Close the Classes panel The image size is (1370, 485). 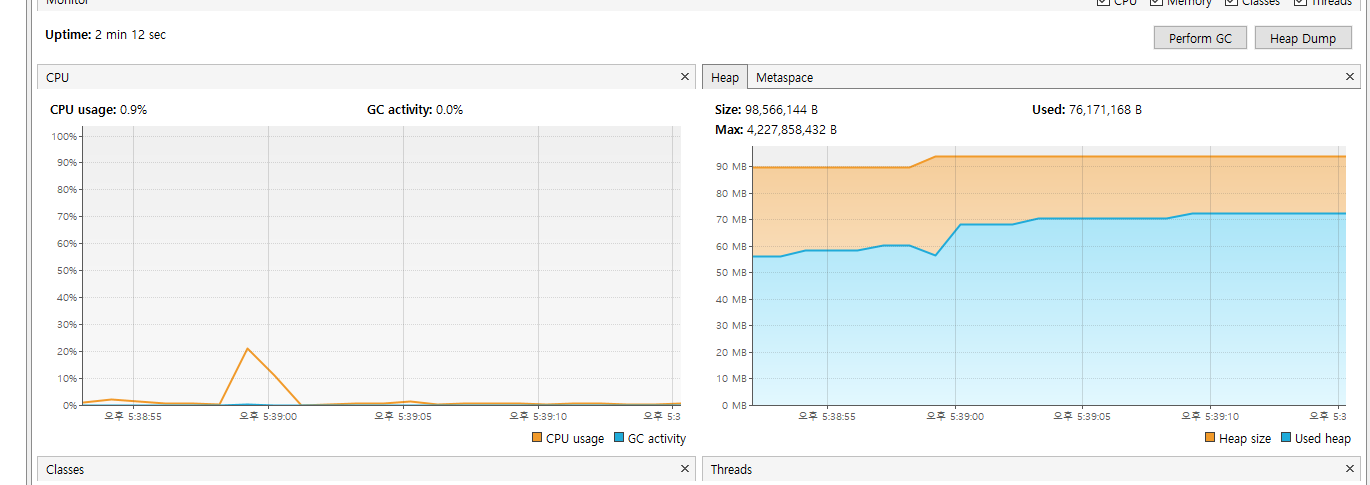point(685,469)
